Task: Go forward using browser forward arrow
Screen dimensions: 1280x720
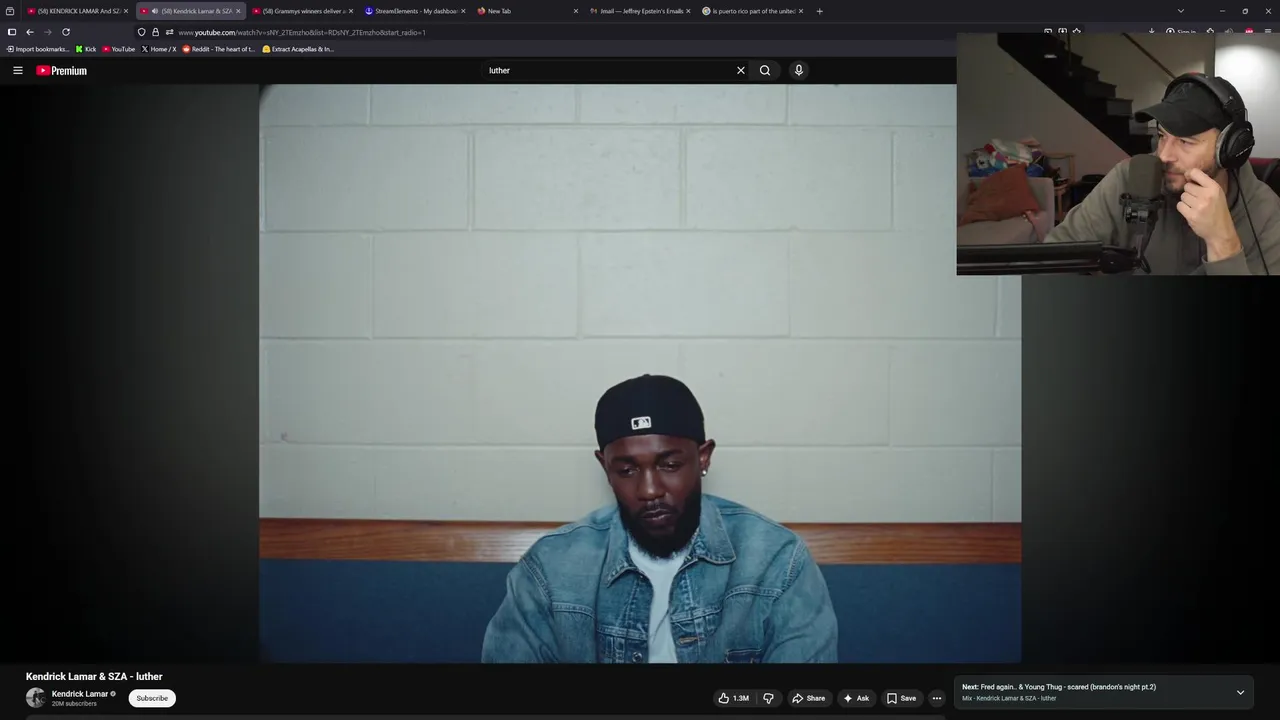Action: [x=47, y=32]
